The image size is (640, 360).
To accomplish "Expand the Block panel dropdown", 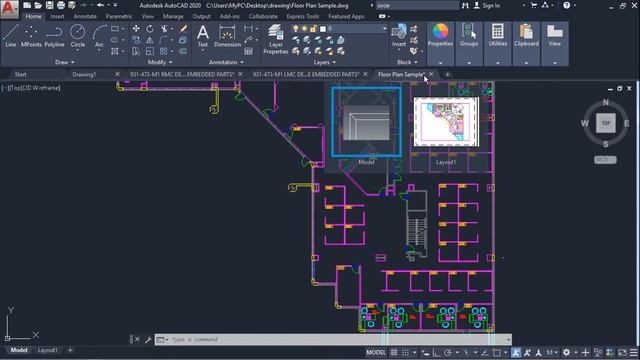I will [407, 62].
